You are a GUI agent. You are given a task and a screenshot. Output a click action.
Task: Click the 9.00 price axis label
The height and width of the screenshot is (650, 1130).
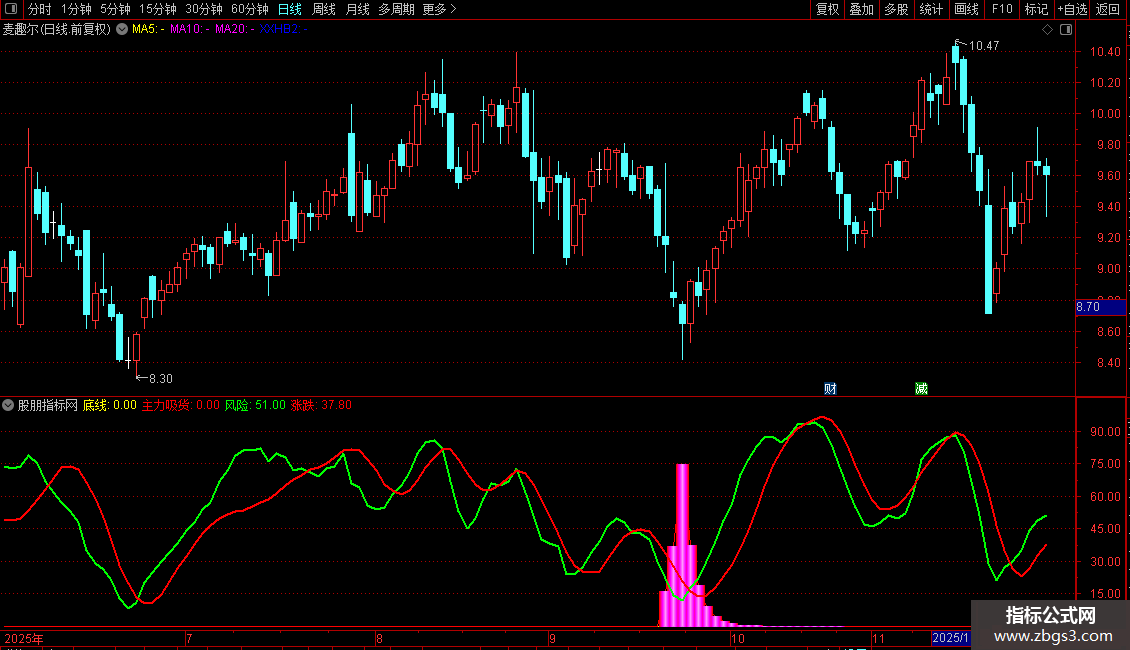click(x=1108, y=269)
